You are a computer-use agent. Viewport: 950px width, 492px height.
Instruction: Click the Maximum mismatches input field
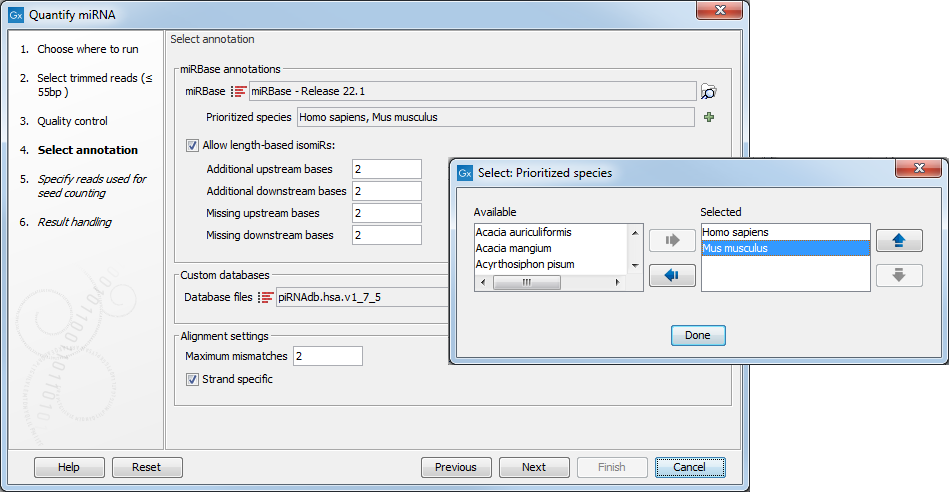pos(327,356)
